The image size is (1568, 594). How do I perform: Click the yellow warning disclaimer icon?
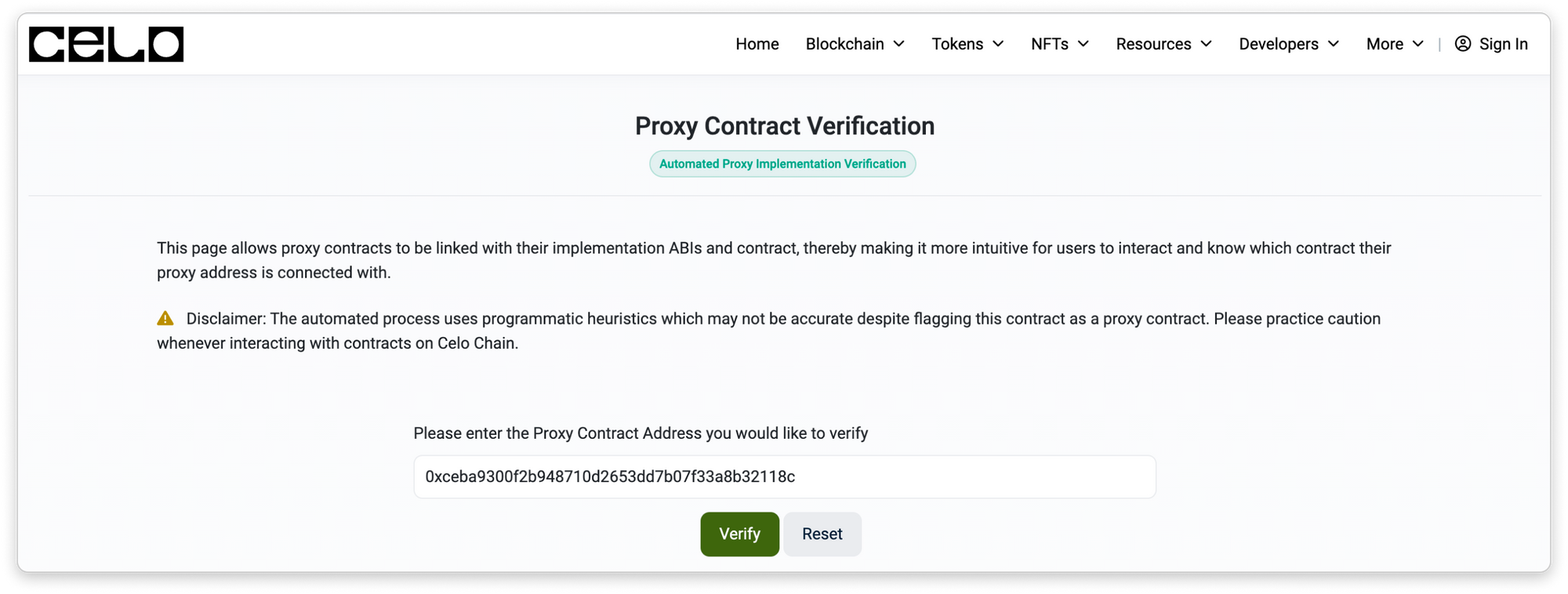coord(165,318)
